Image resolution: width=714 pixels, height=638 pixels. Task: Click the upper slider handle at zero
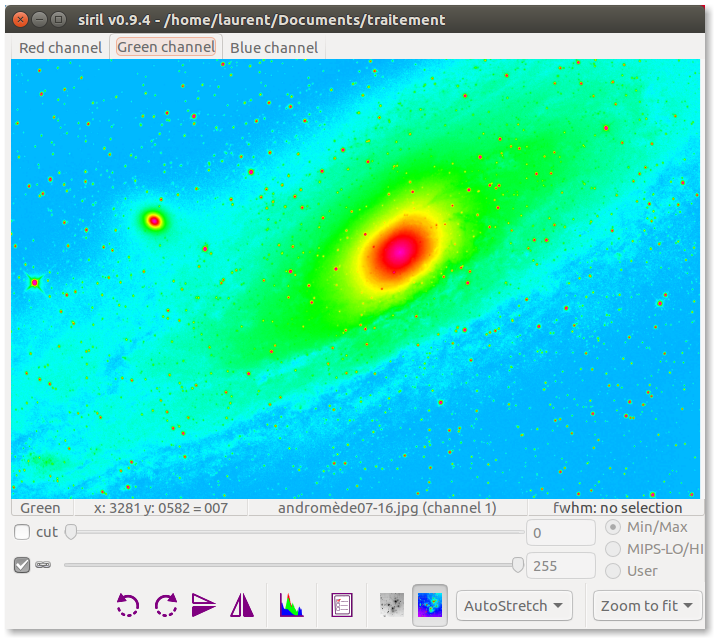[71, 533]
